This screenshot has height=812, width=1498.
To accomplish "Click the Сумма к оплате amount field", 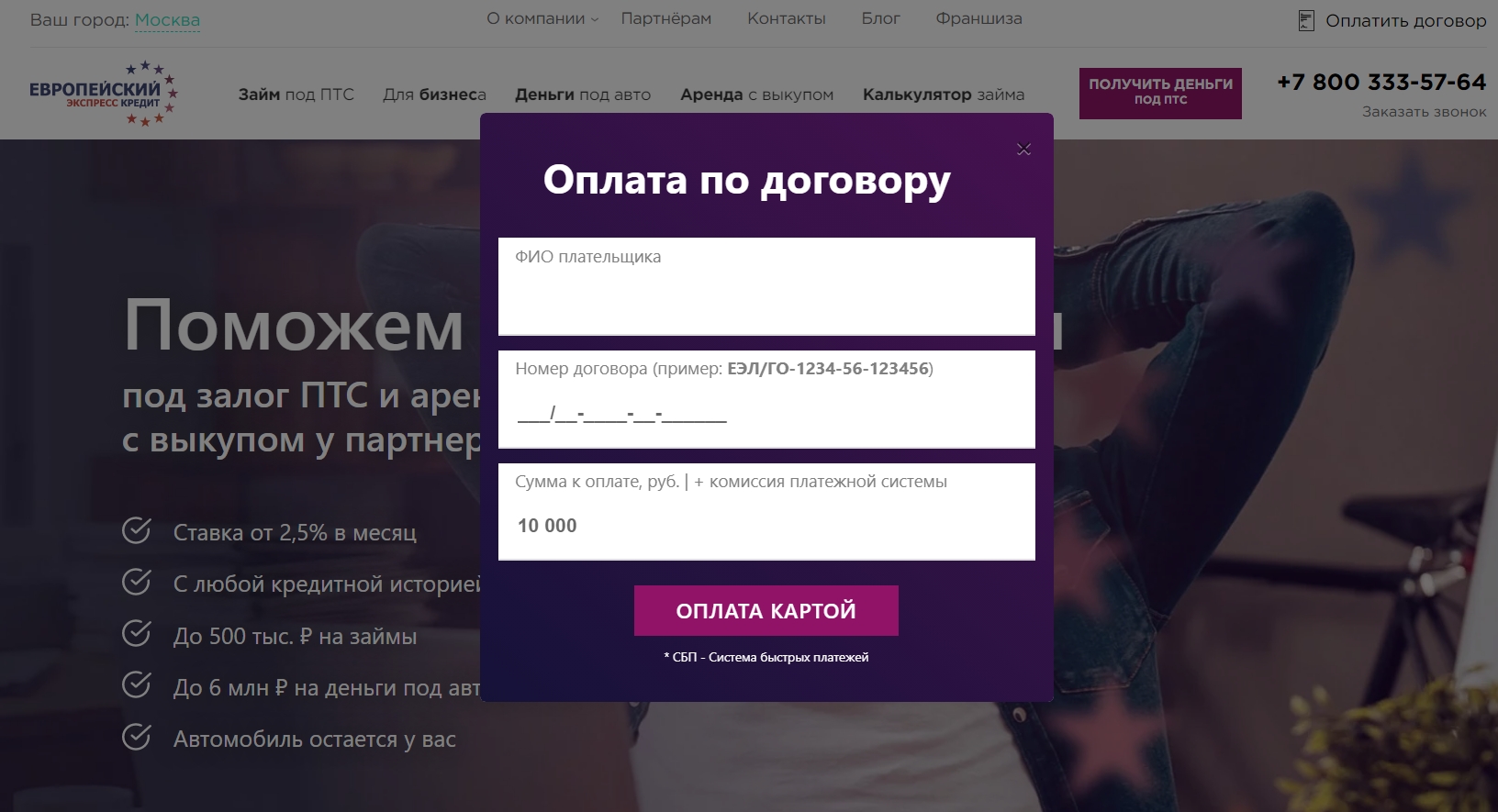I will [x=766, y=511].
